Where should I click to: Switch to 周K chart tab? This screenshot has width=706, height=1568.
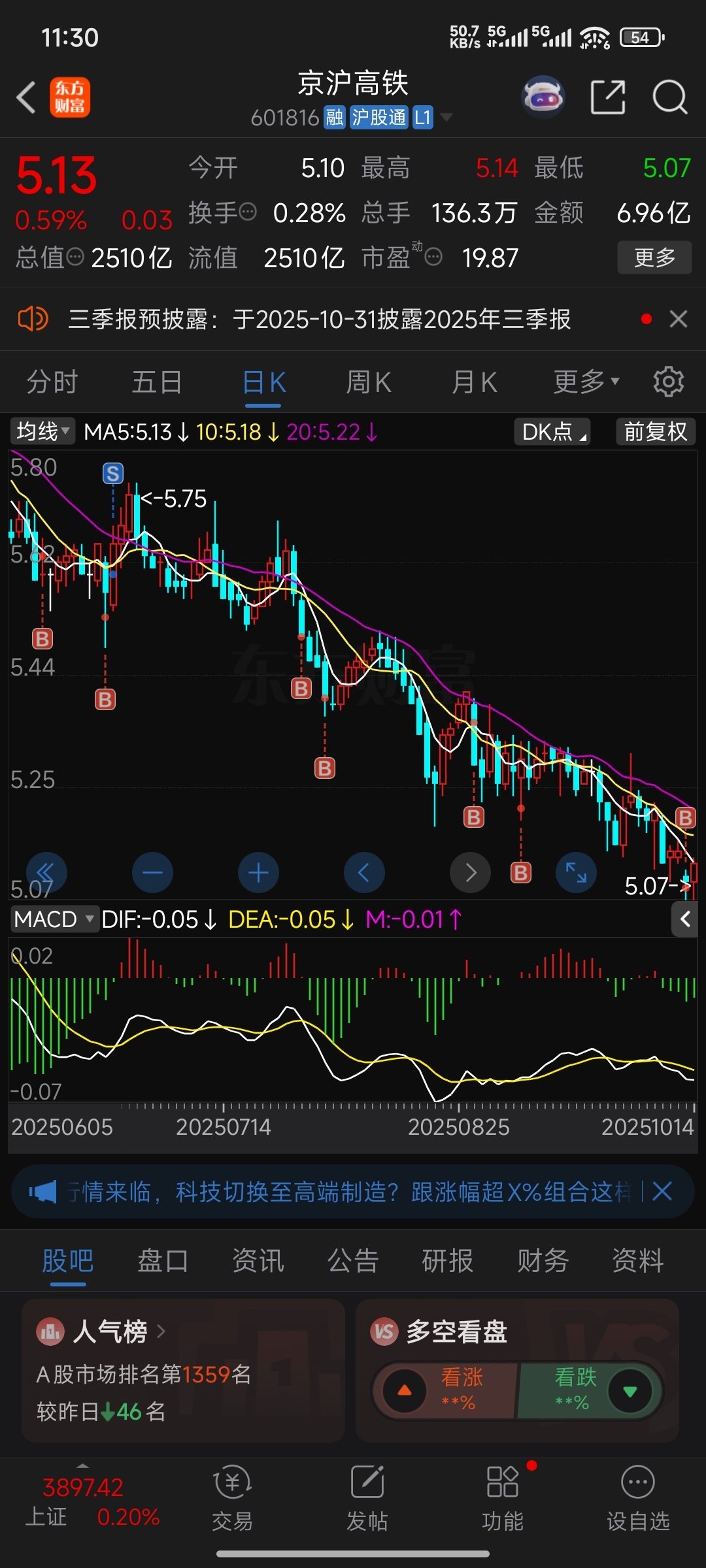[x=369, y=382]
